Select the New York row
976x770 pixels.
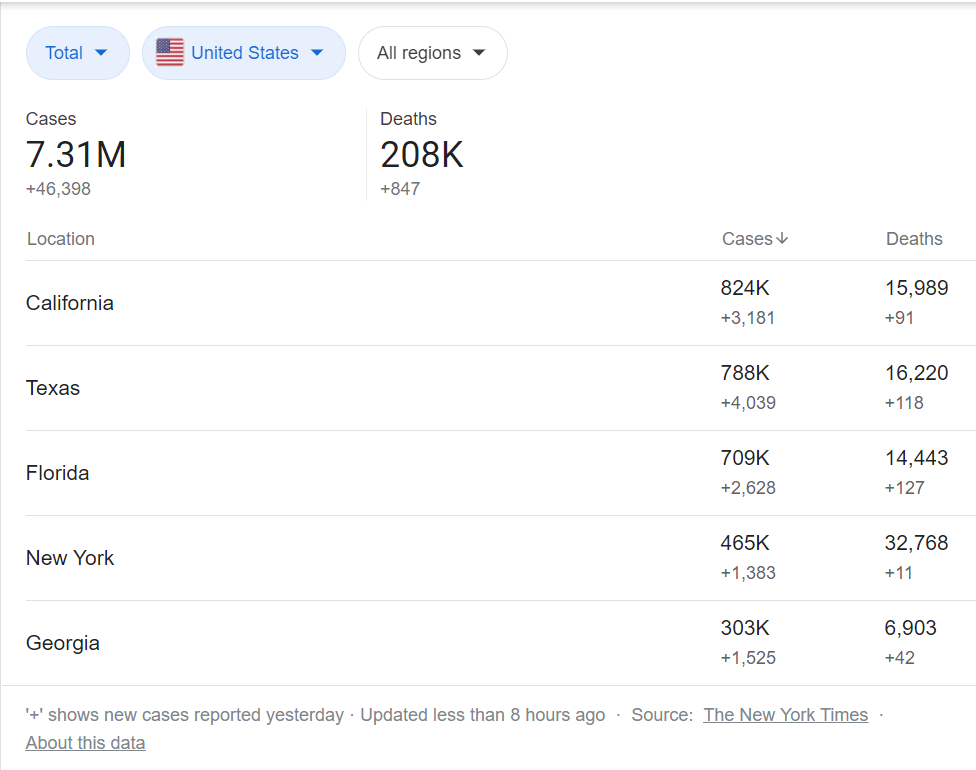(x=500, y=558)
